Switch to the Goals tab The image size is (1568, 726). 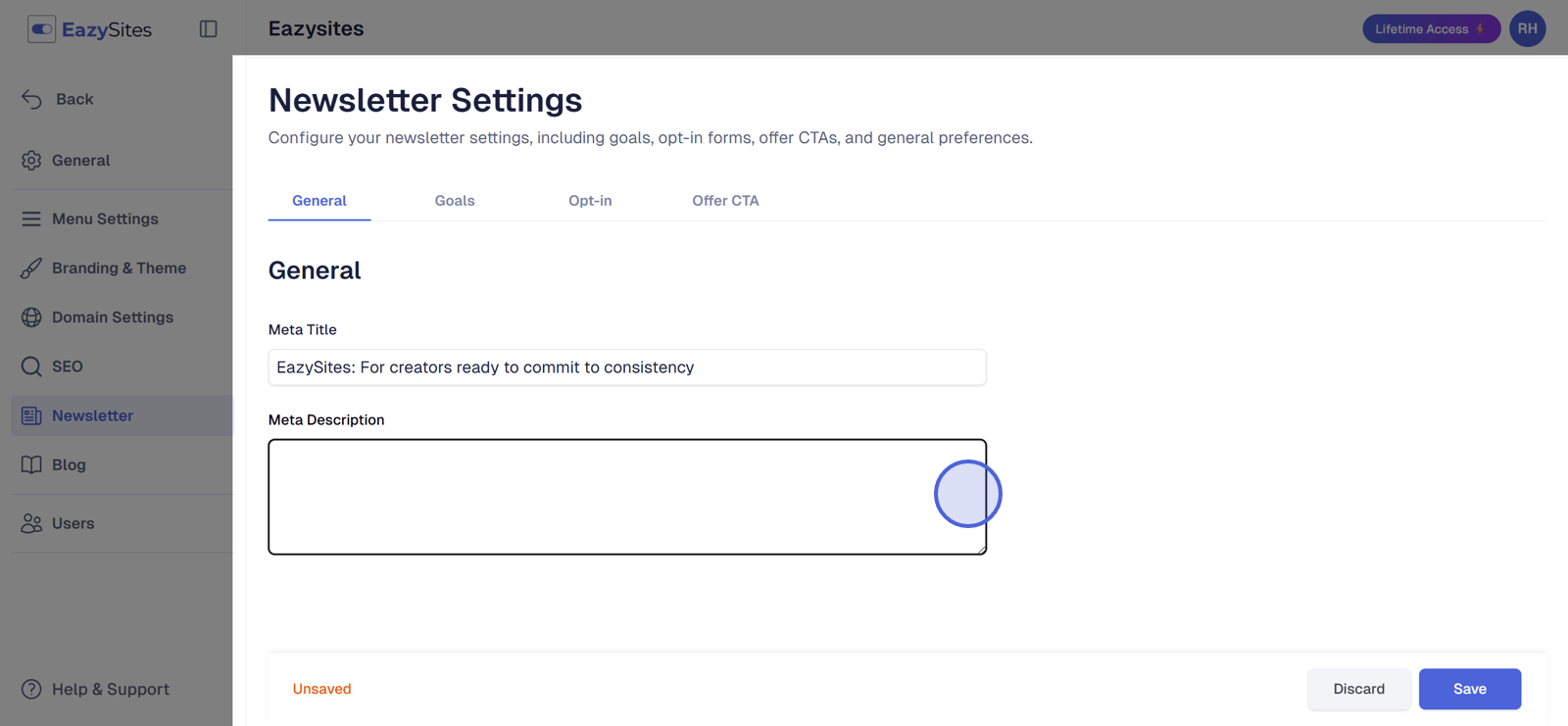(x=455, y=201)
